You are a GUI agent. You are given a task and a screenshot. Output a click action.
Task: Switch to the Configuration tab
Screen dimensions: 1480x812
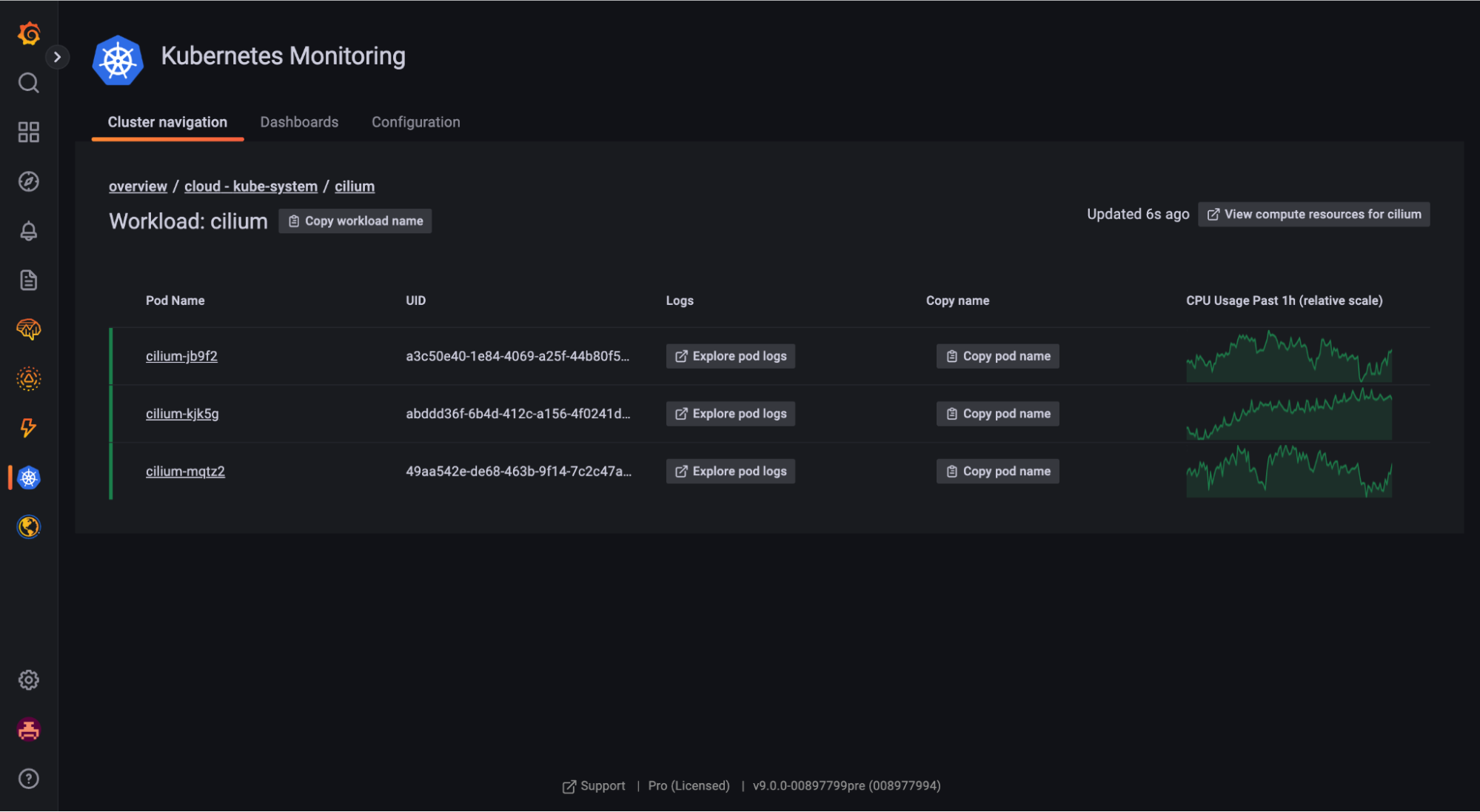(415, 122)
